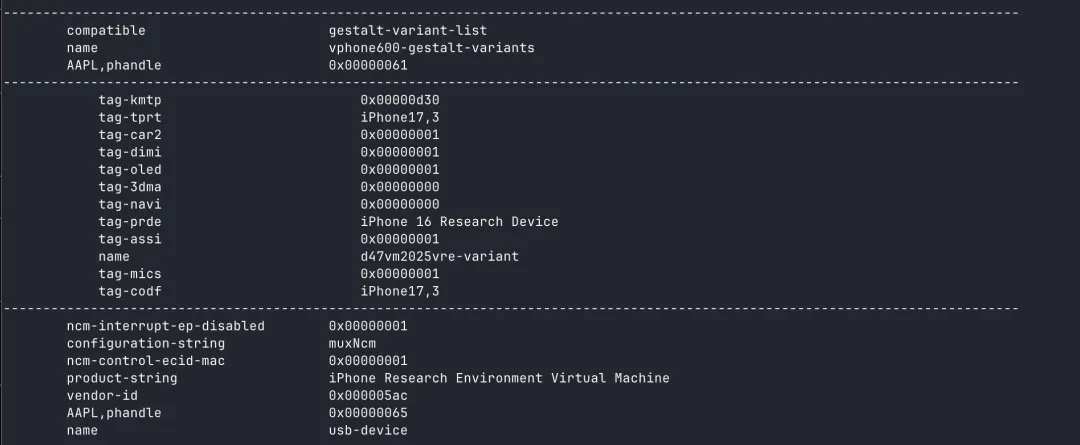Viewport: 1080px width, 445px height.
Task: Click the tag-codf iPhone17,3 value
Action: 400,291
